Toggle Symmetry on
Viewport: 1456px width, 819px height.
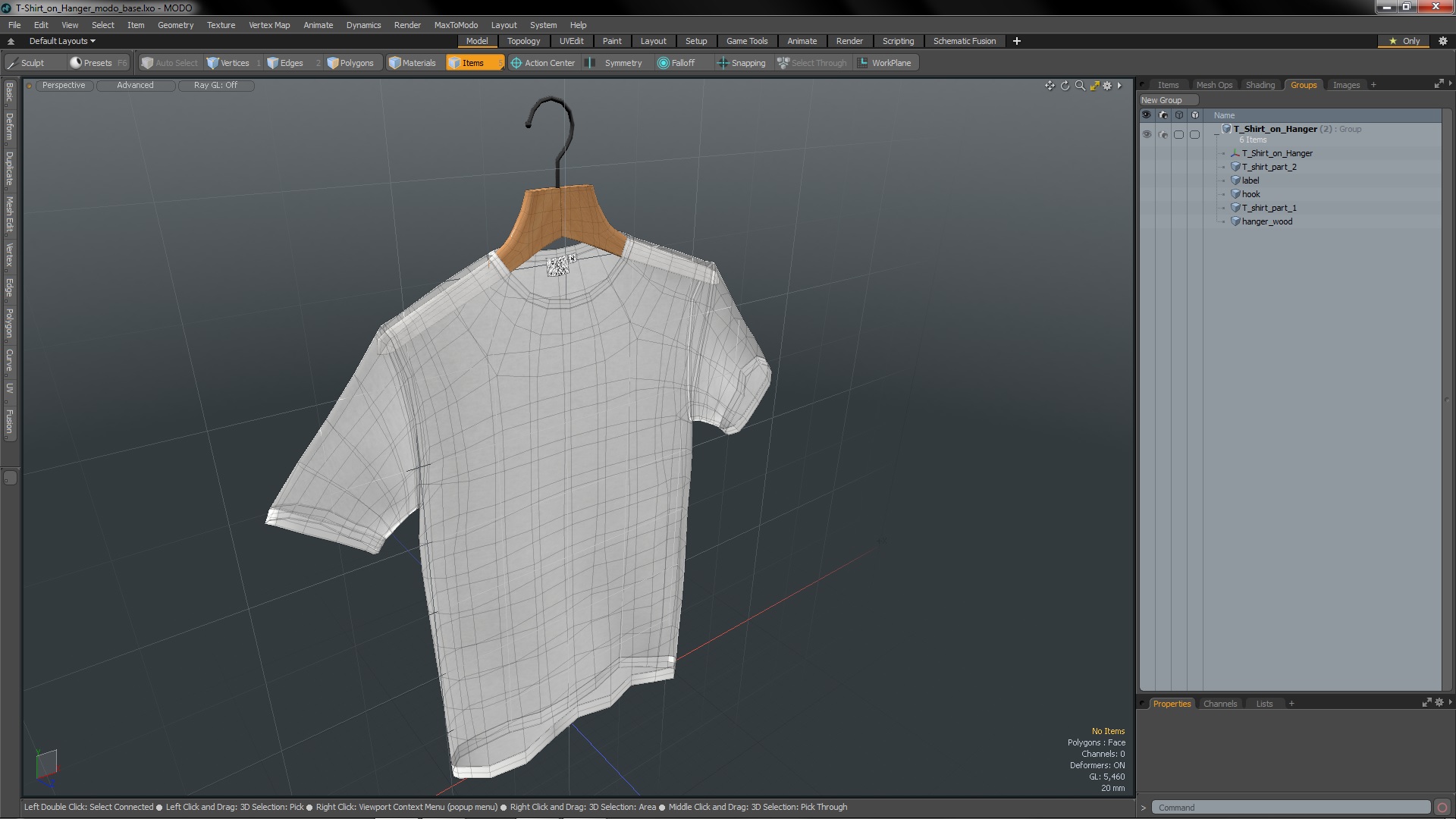(616, 63)
